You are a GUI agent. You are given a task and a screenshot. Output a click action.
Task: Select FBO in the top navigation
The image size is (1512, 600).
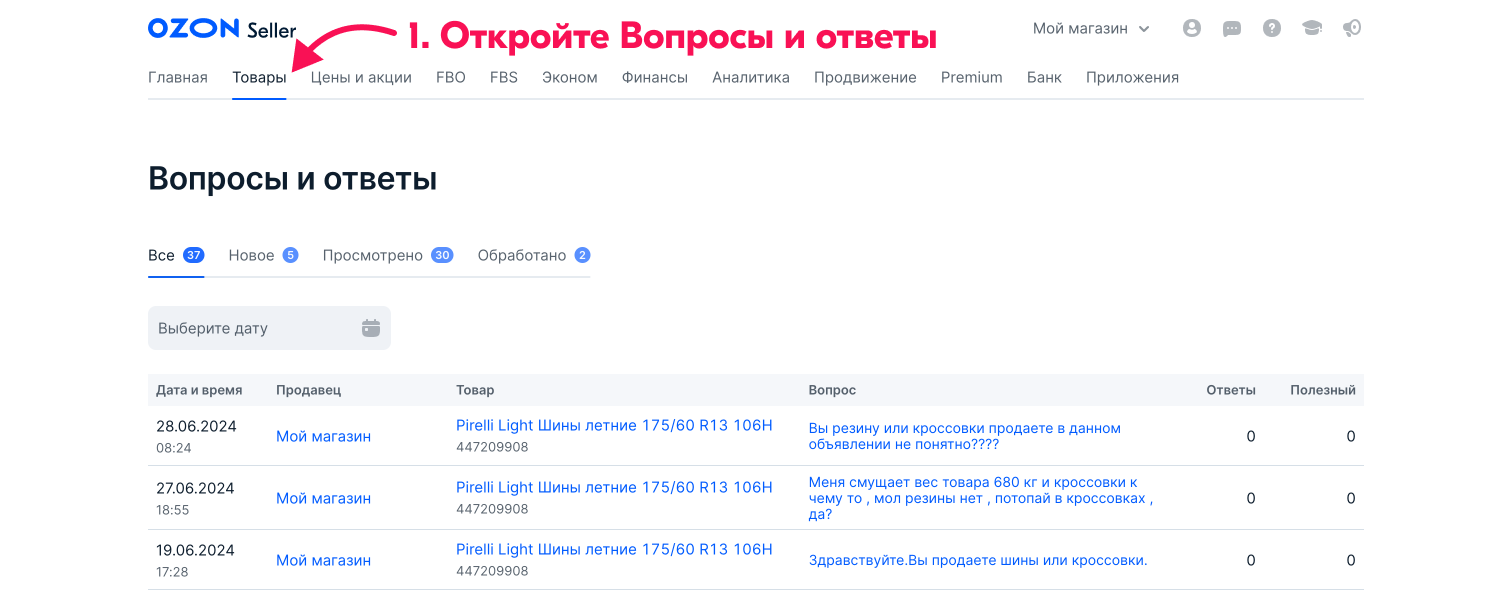[x=451, y=77]
